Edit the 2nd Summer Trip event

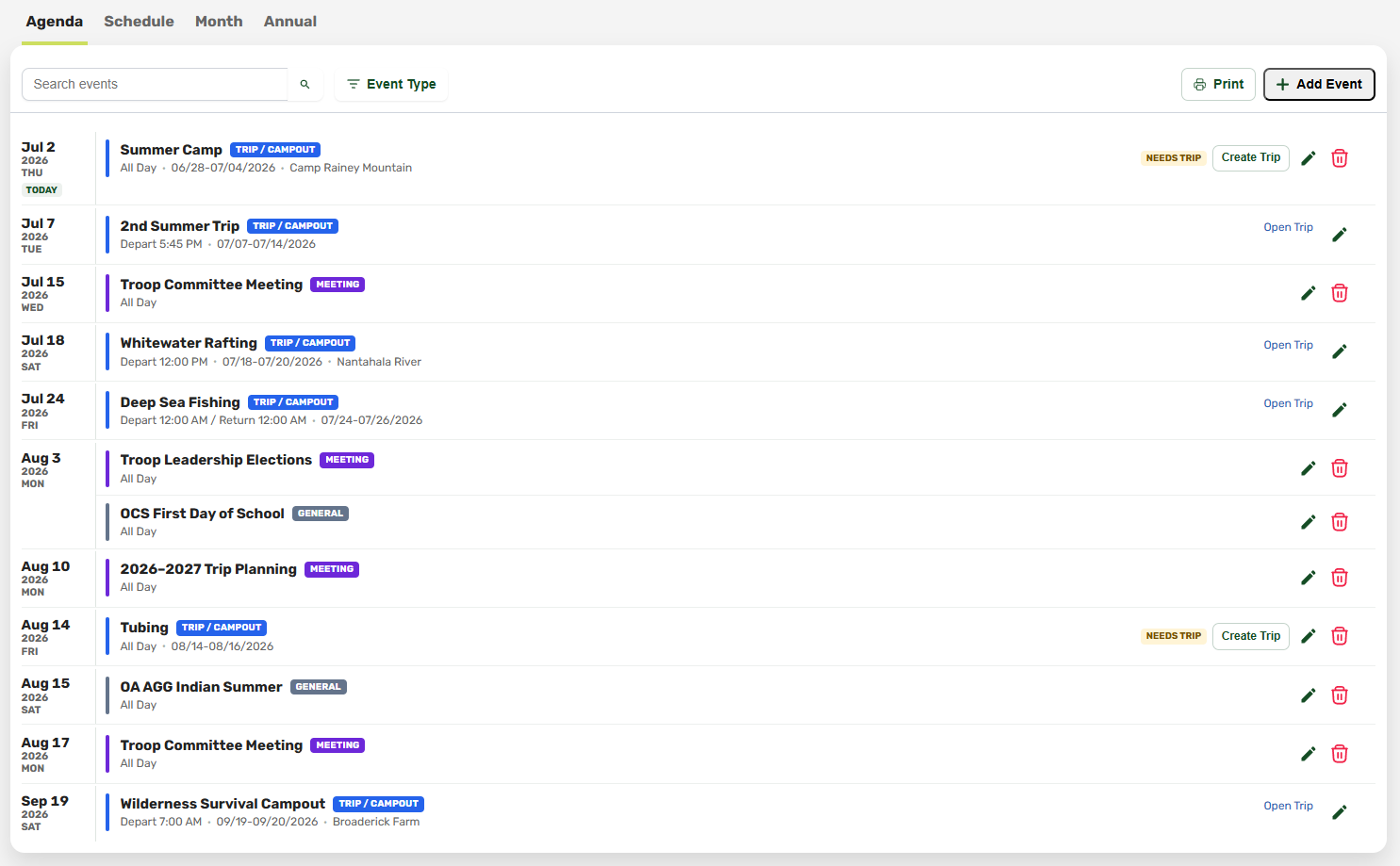click(1339, 235)
